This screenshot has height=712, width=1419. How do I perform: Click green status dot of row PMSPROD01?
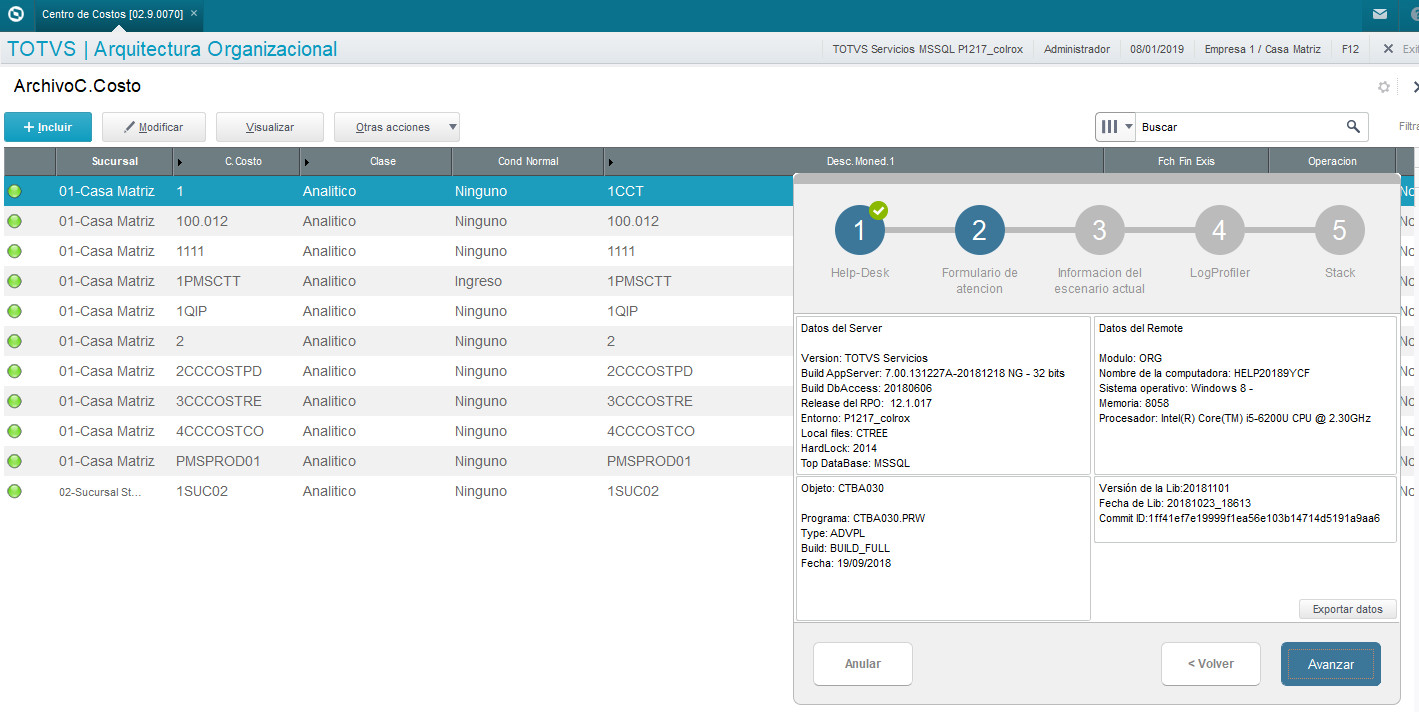pyautogui.click(x=14, y=461)
